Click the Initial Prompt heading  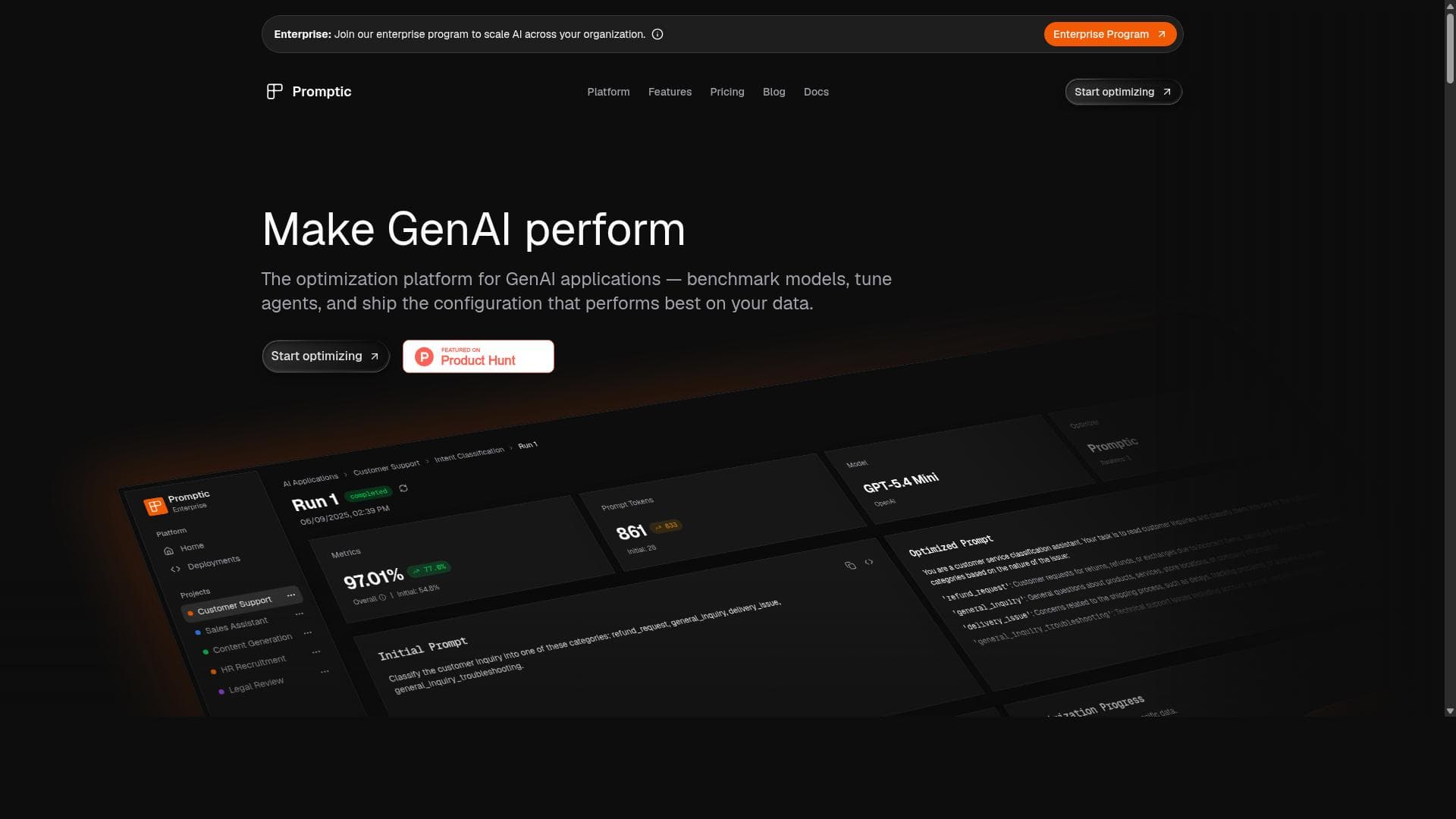tap(422, 648)
